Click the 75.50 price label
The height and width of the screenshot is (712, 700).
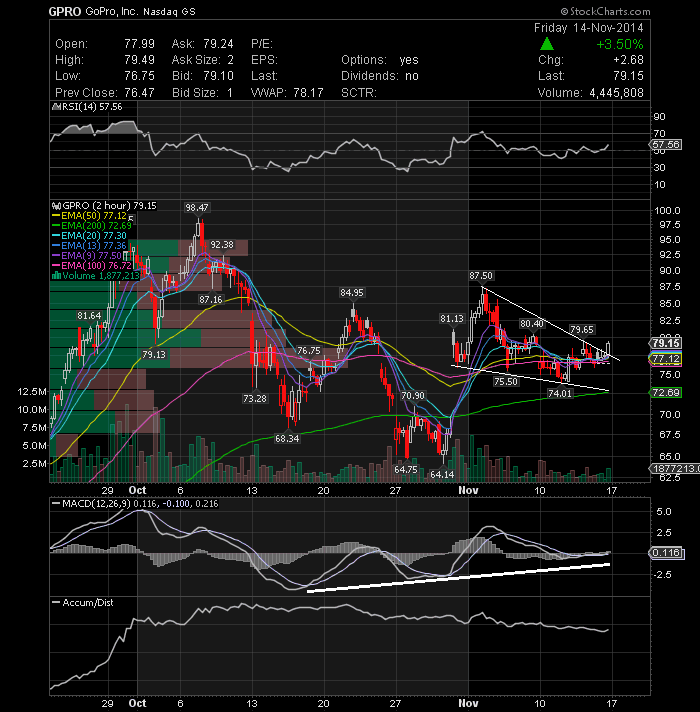click(x=506, y=382)
